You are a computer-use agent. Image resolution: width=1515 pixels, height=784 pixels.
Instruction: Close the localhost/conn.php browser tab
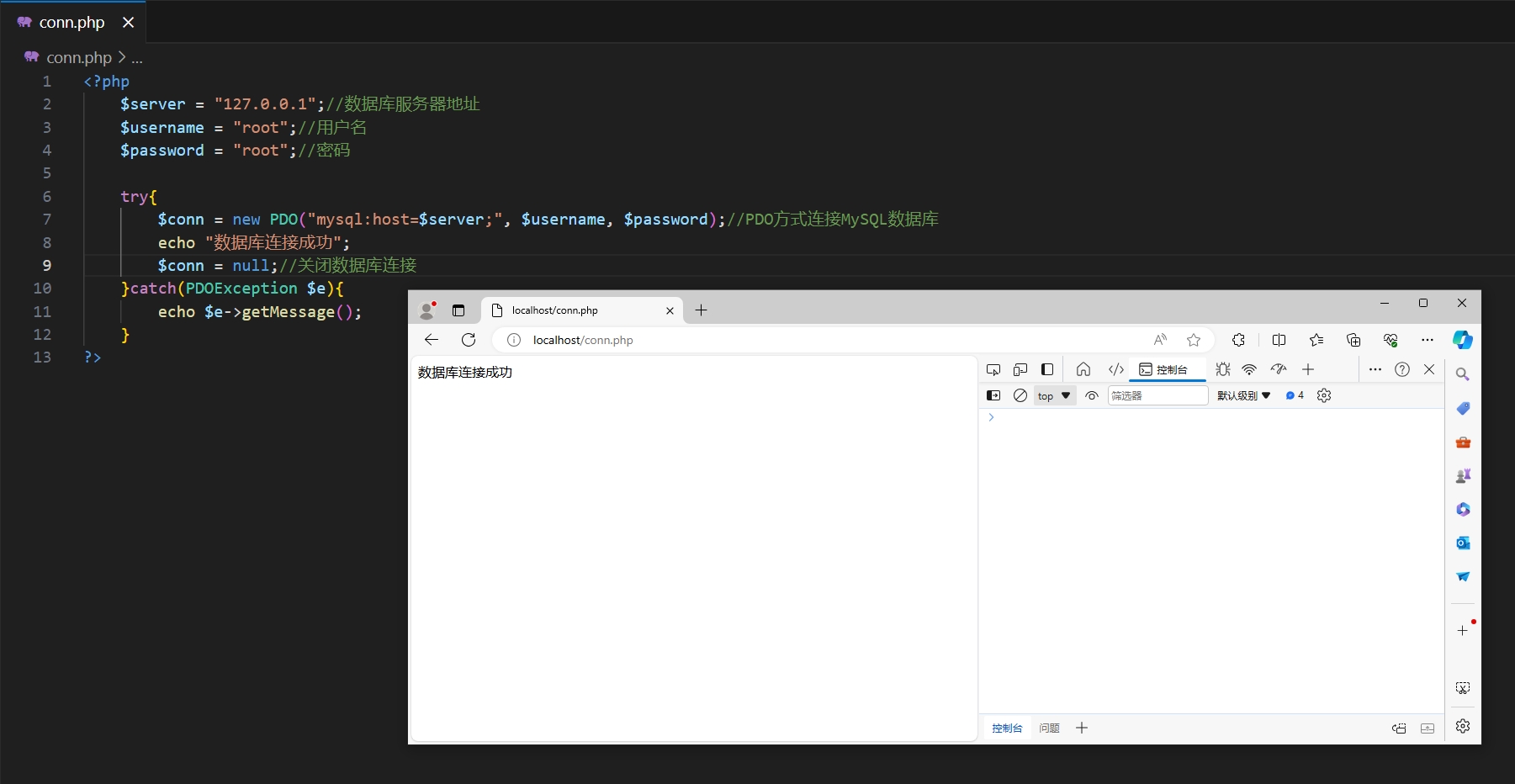(x=670, y=310)
